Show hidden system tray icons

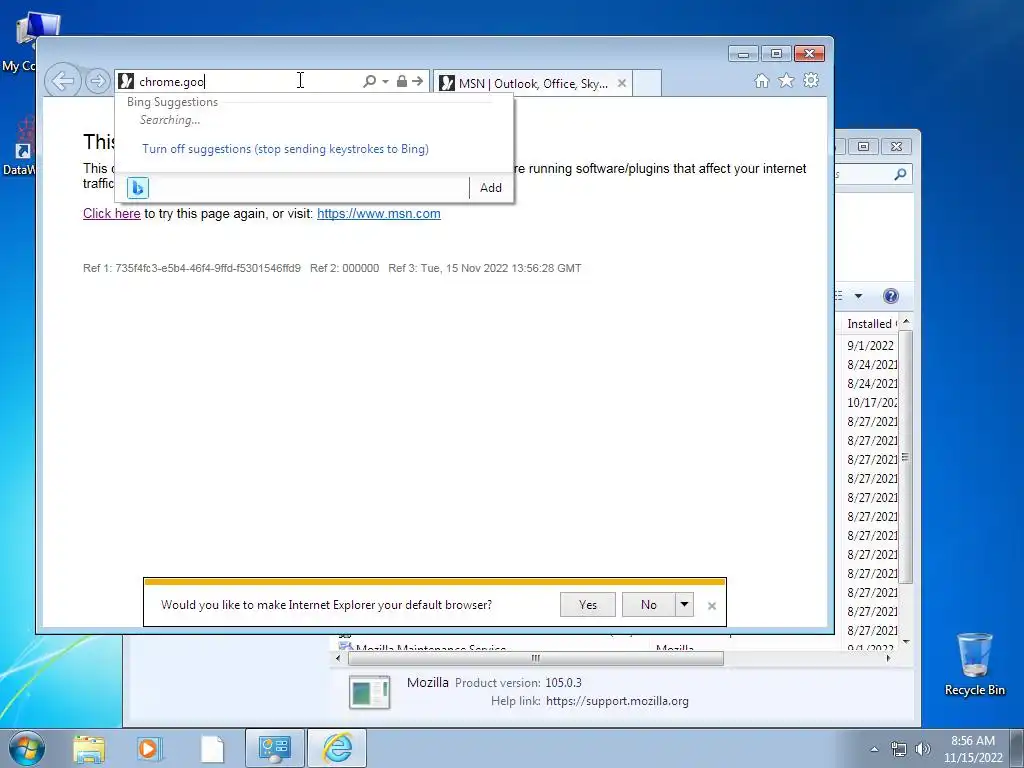tap(874, 749)
